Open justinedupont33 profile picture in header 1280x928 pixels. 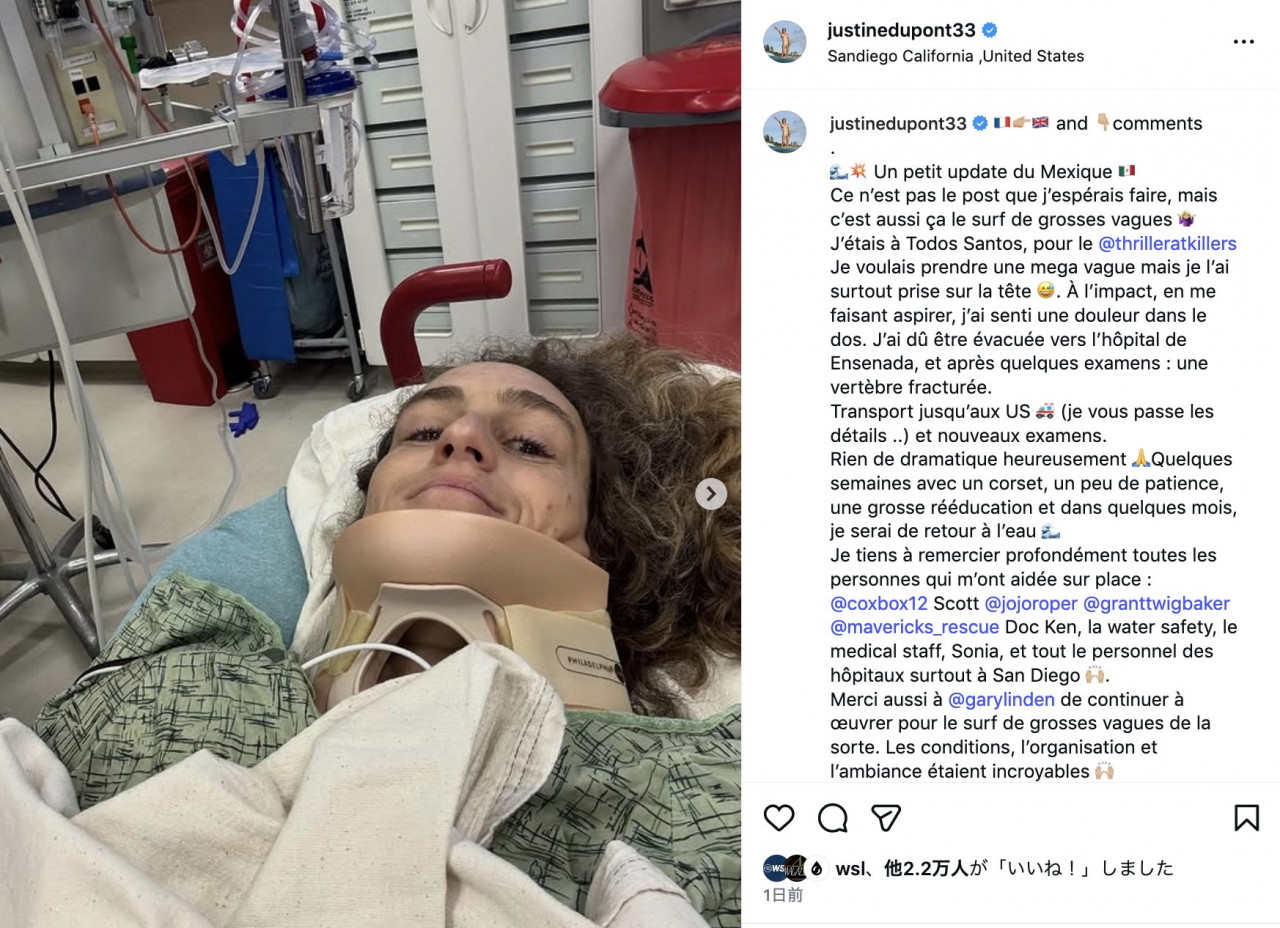coord(785,41)
